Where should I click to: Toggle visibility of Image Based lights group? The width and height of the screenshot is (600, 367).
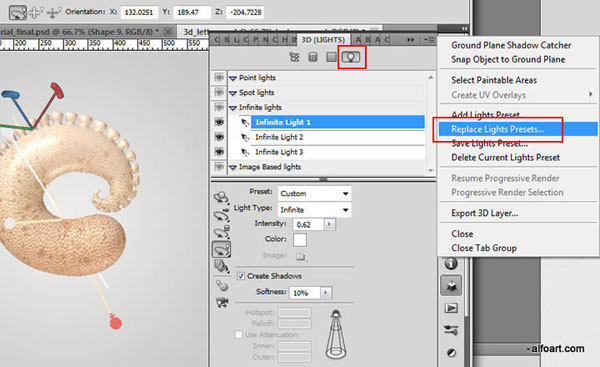click(219, 167)
